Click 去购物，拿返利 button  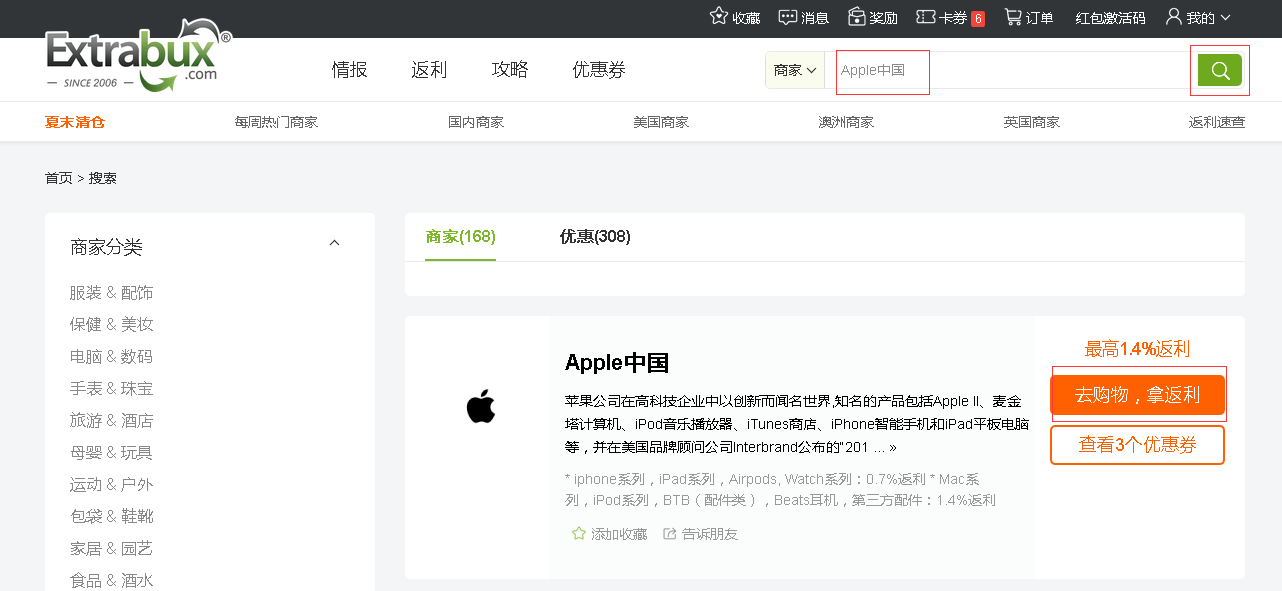[x=1137, y=394]
